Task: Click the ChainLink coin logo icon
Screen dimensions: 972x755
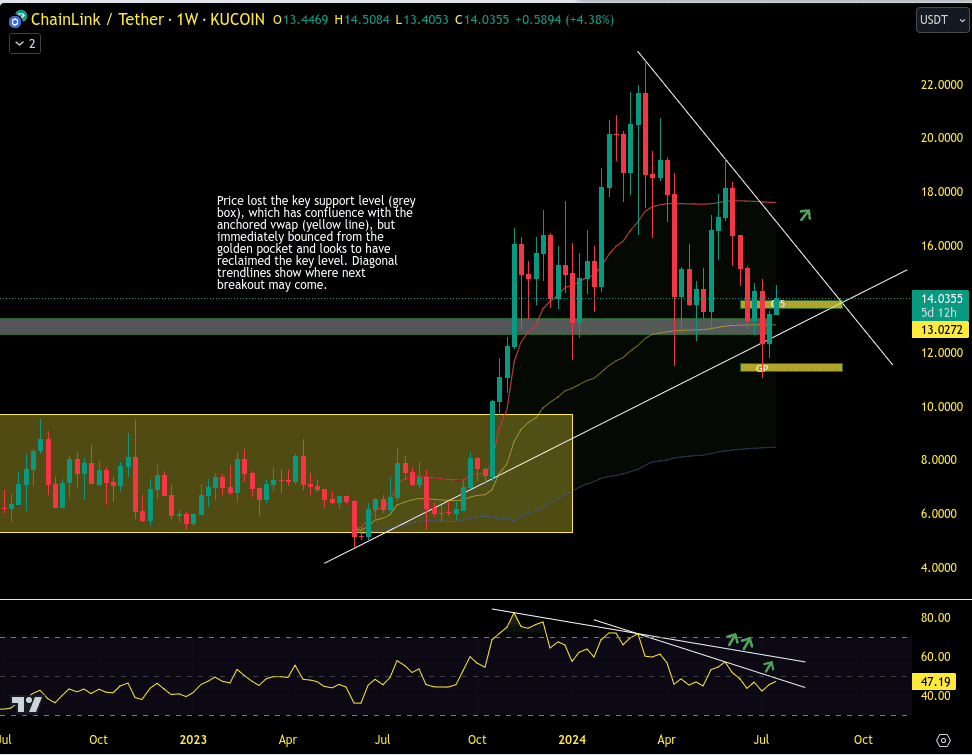Action: click(17, 20)
